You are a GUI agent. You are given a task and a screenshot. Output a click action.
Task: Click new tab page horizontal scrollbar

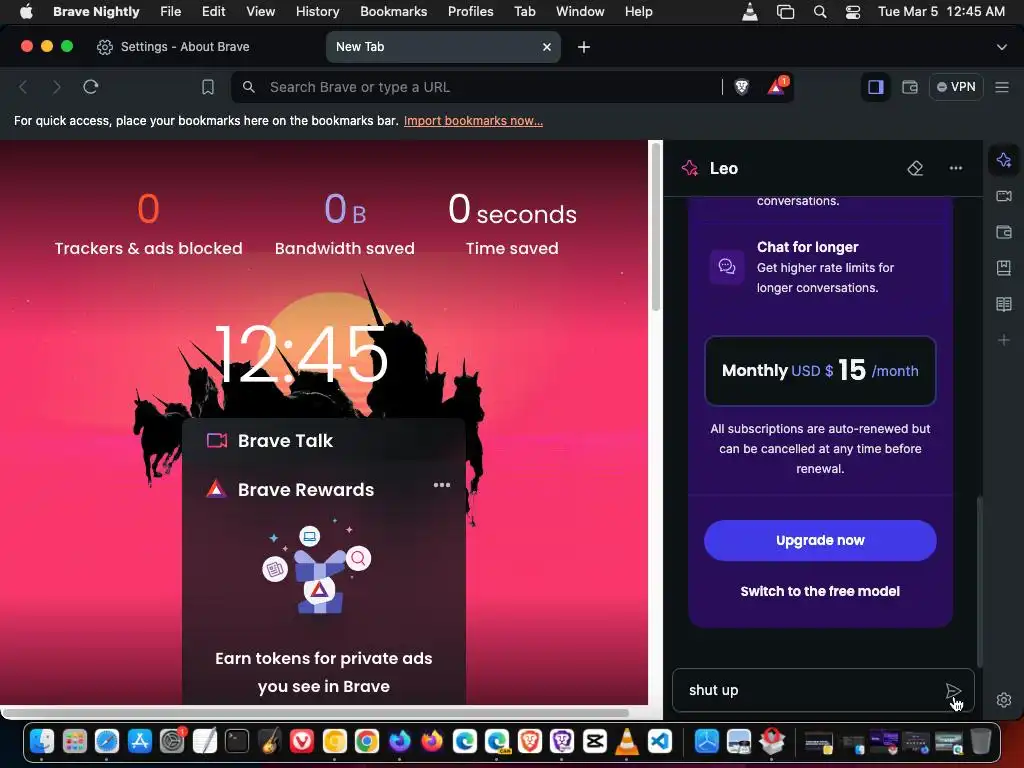click(x=316, y=712)
